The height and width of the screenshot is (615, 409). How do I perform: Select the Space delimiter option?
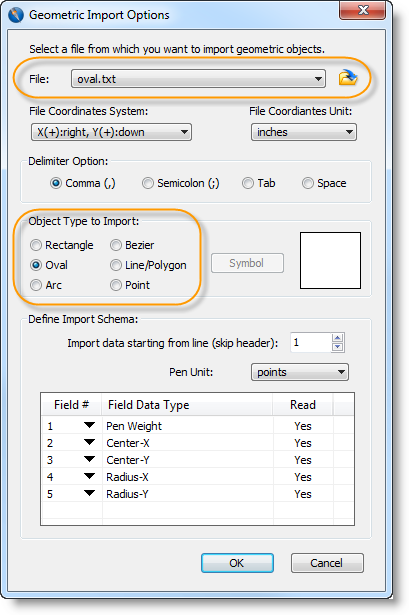pos(308,183)
